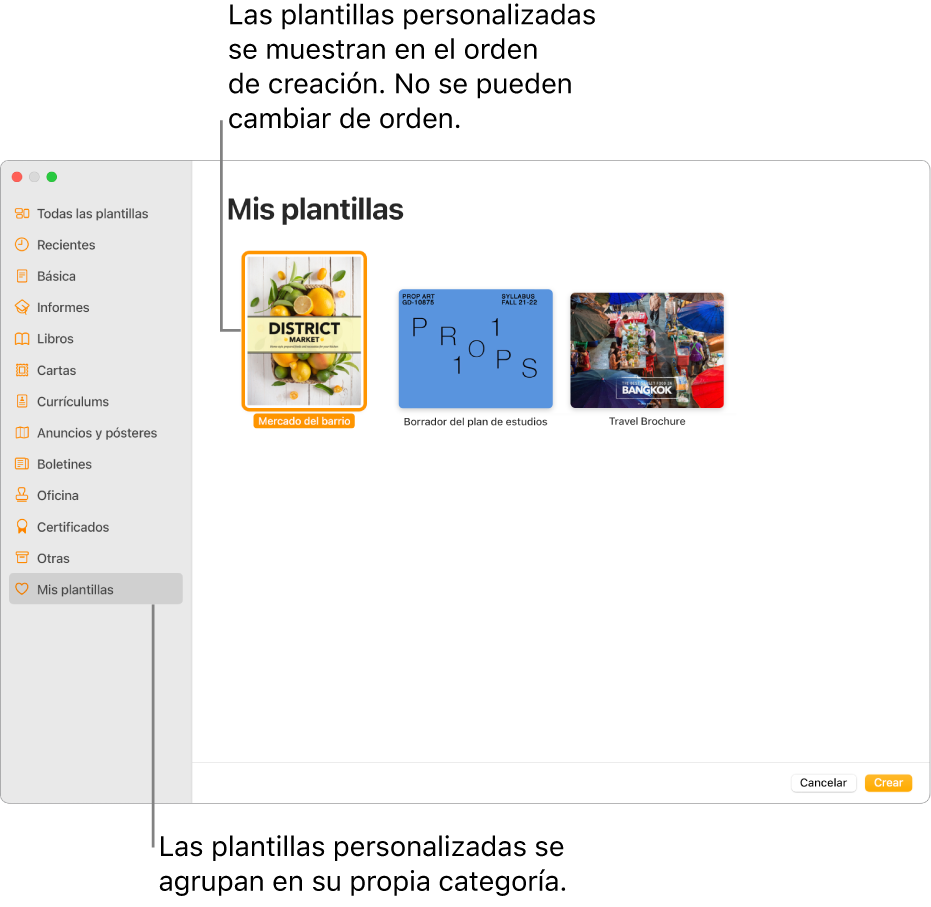Choose the Cartas category
Image resolution: width=931 pixels, height=907 pixels.
[x=56, y=370]
